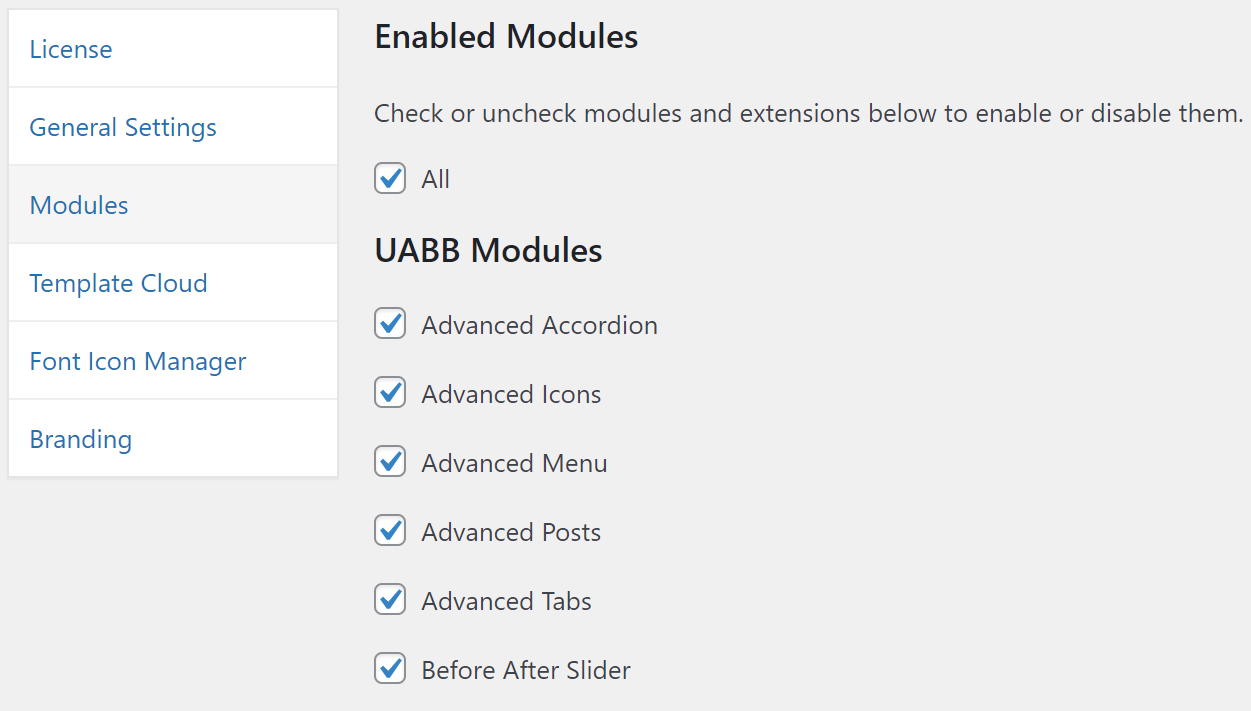Click the Advanced Tabs checkmark icon
This screenshot has width=1251, height=711.
coord(390,599)
